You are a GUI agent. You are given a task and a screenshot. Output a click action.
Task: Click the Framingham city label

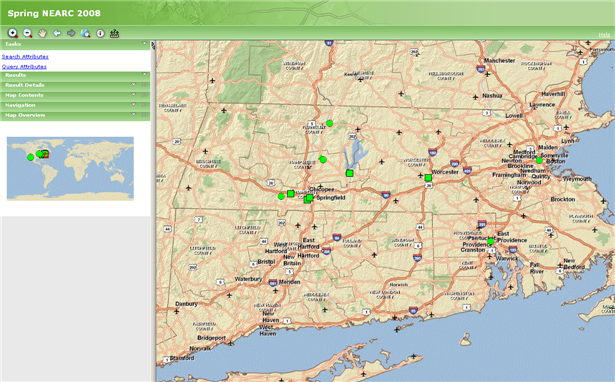[509, 175]
